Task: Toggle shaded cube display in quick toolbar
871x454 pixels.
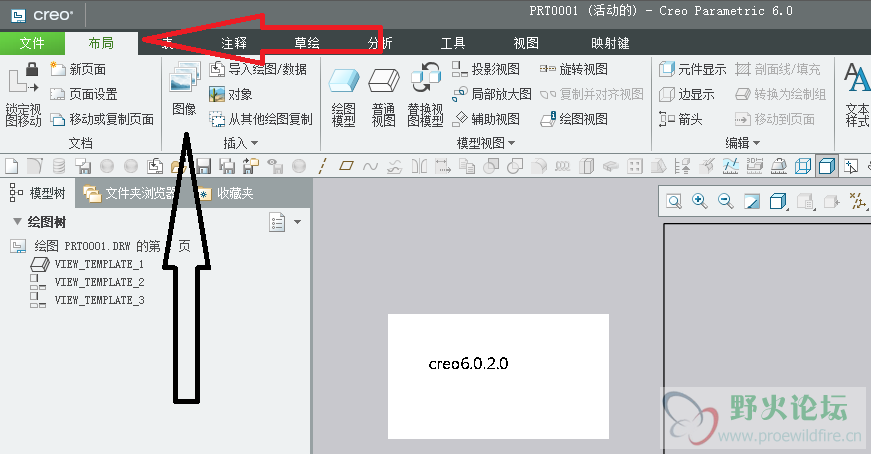Action: (827, 166)
